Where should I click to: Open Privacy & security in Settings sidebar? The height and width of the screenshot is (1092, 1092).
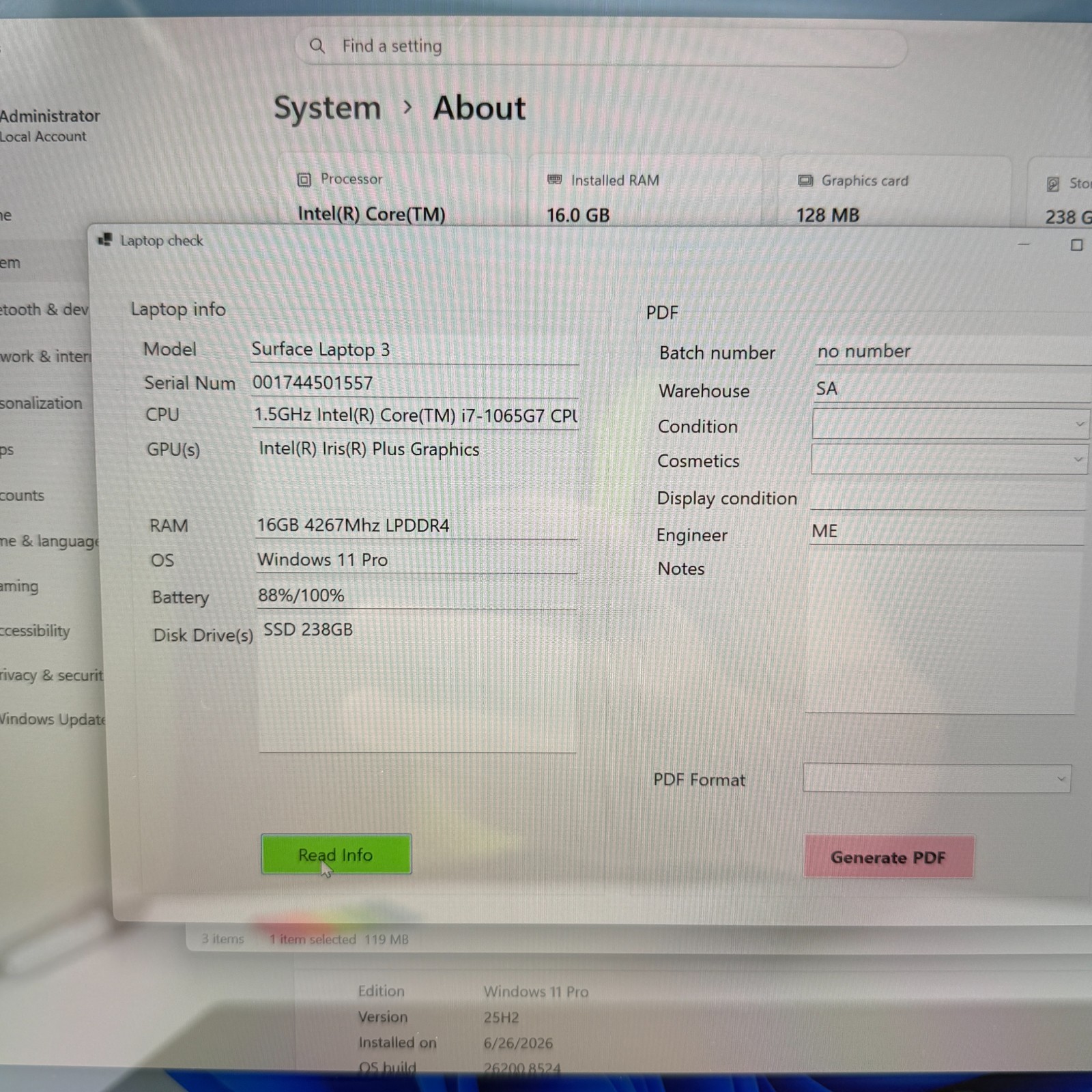coord(52,675)
